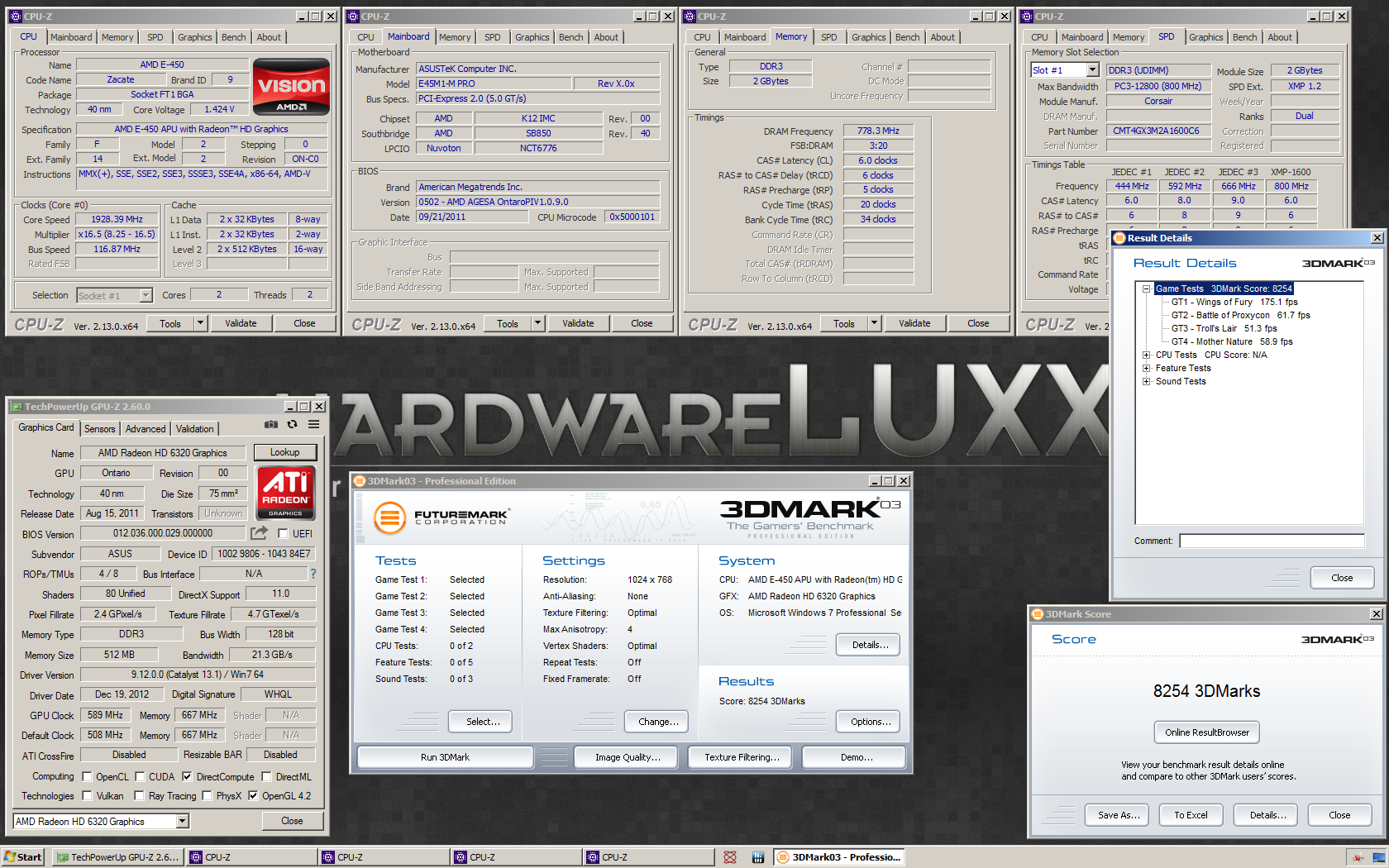
Task: Click the Texture Filtering button
Action: (742, 757)
